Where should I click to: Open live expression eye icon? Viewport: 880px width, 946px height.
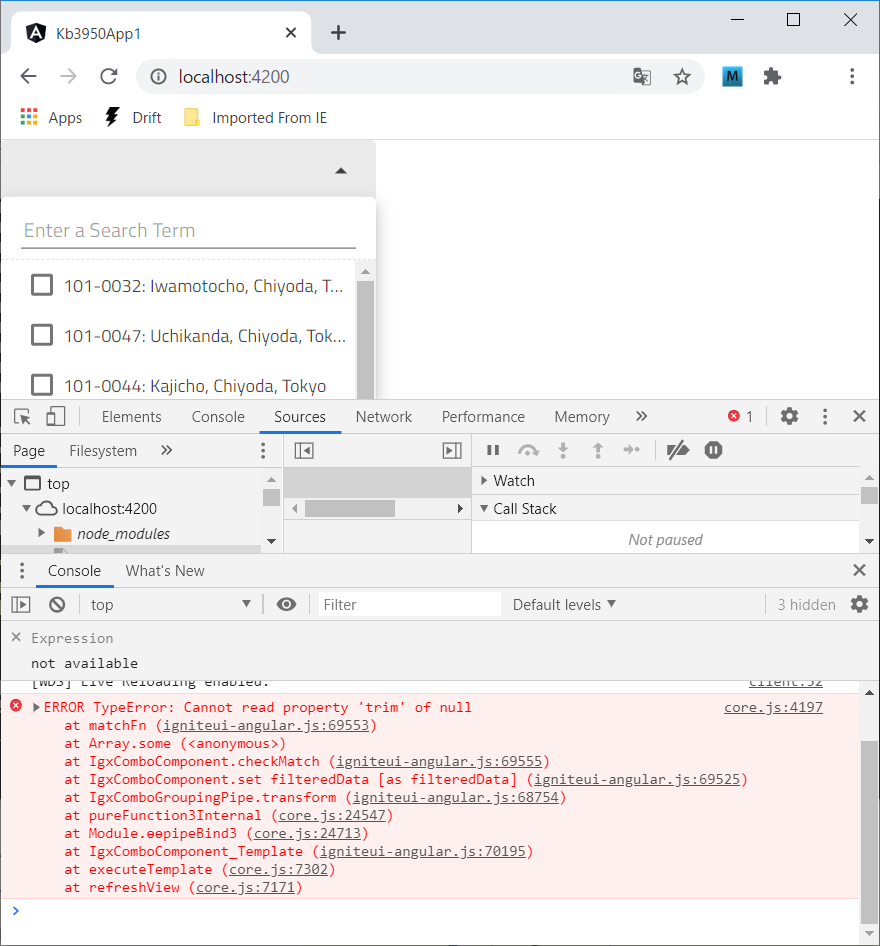point(287,604)
